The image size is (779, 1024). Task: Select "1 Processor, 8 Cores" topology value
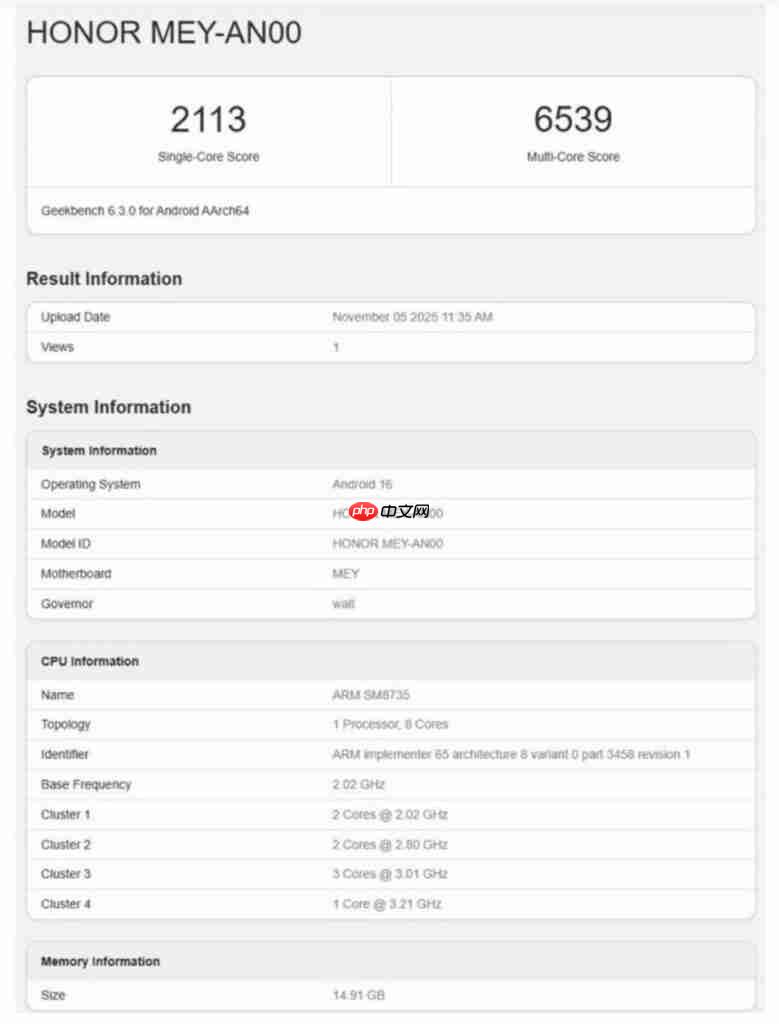coord(390,725)
